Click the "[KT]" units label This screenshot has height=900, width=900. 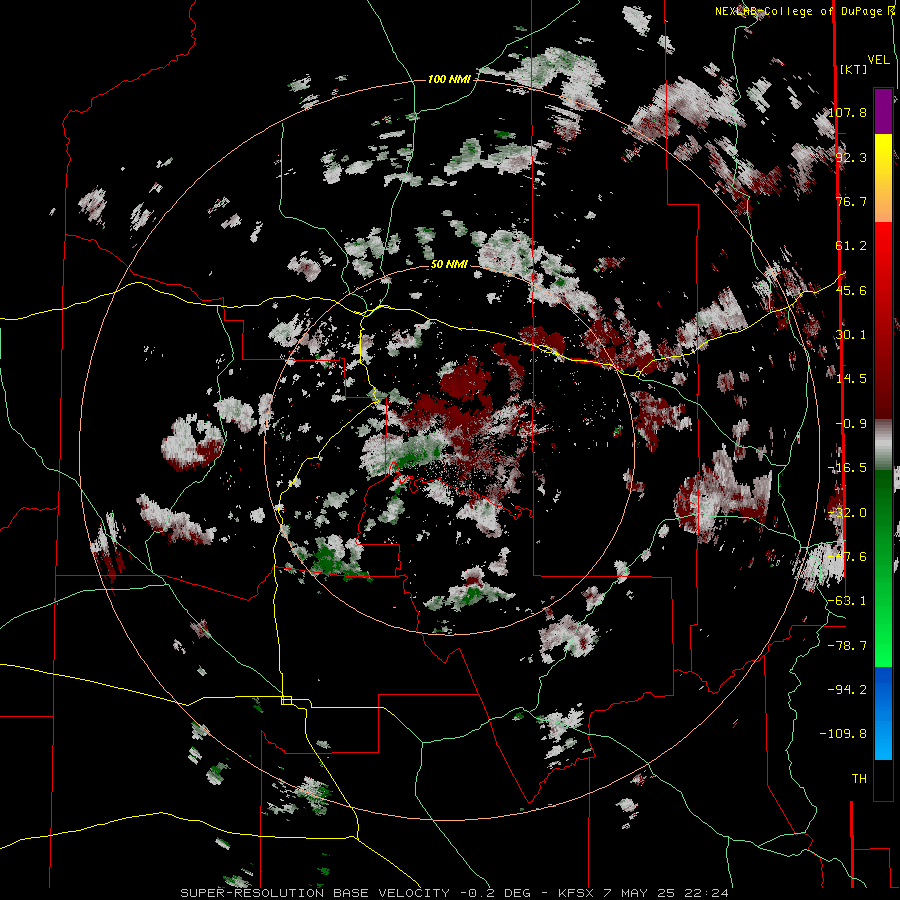pos(853,69)
